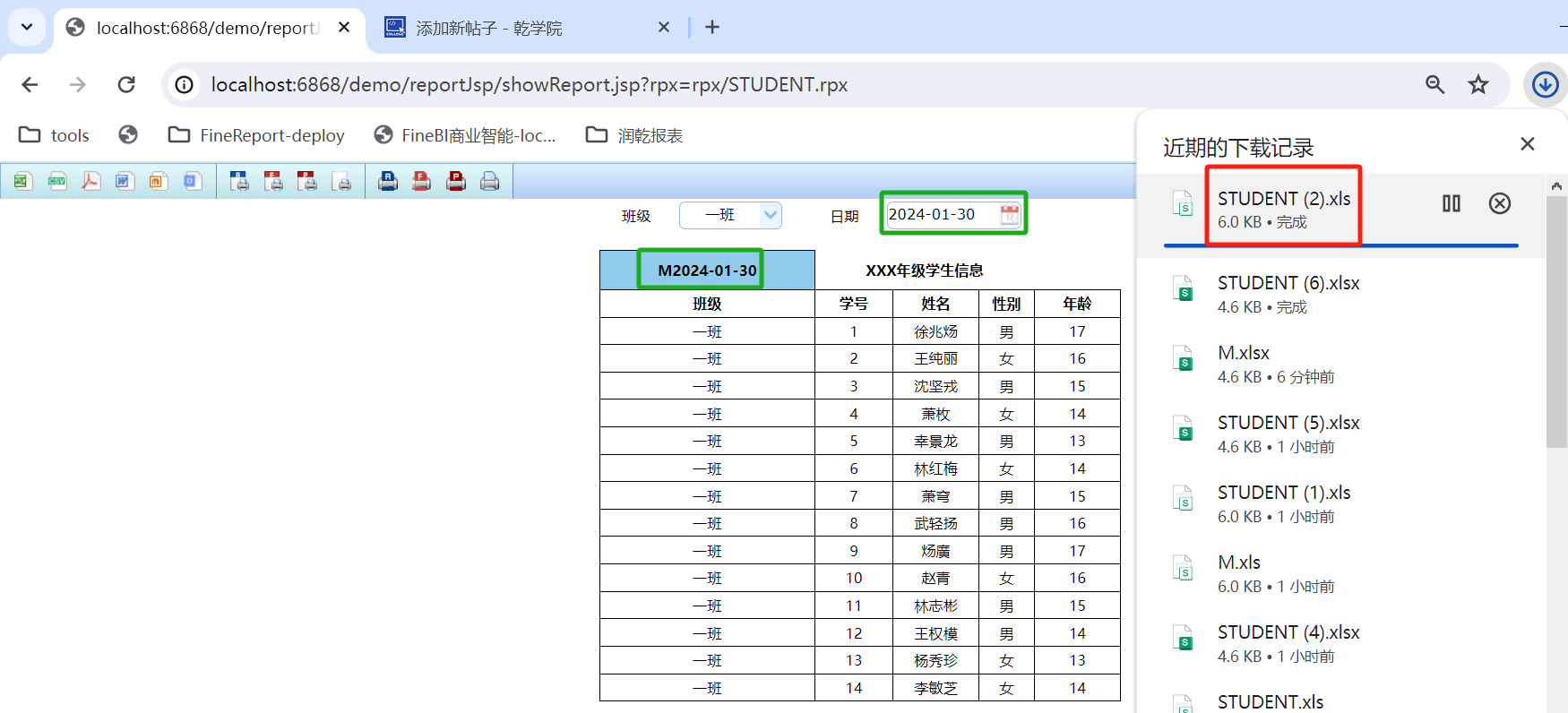1568x713 pixels.
Task: Open the browser downloads button
Action: tap(1545, 85)
